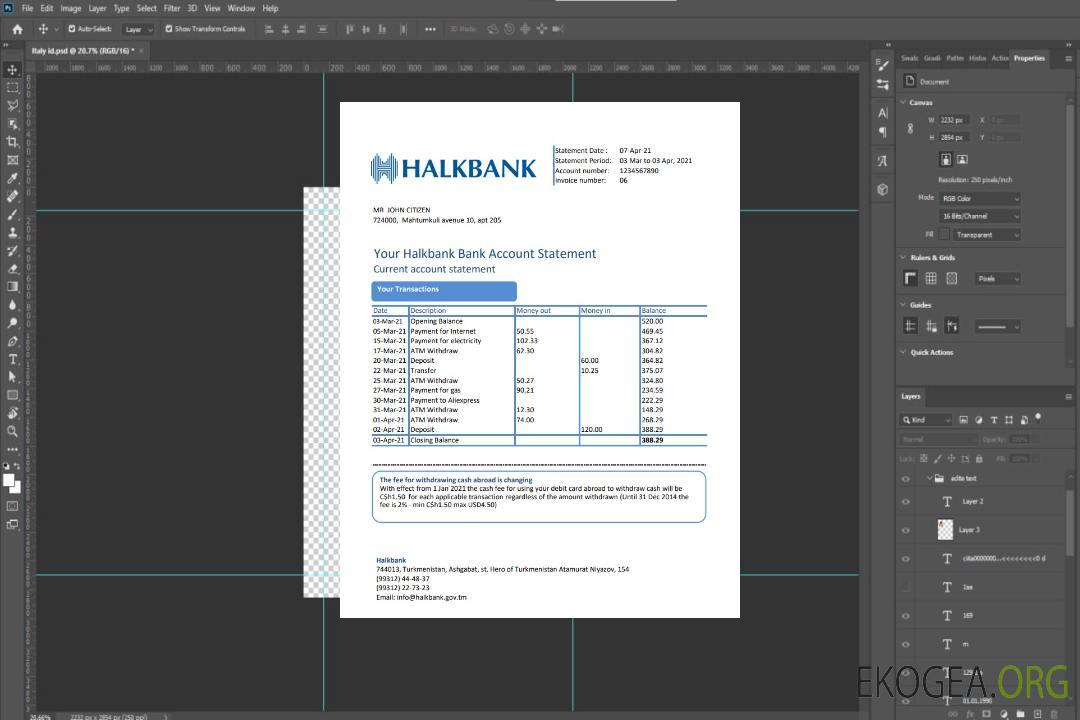Select the Lasso tool
1080x720 pixels.
(12, 105)
